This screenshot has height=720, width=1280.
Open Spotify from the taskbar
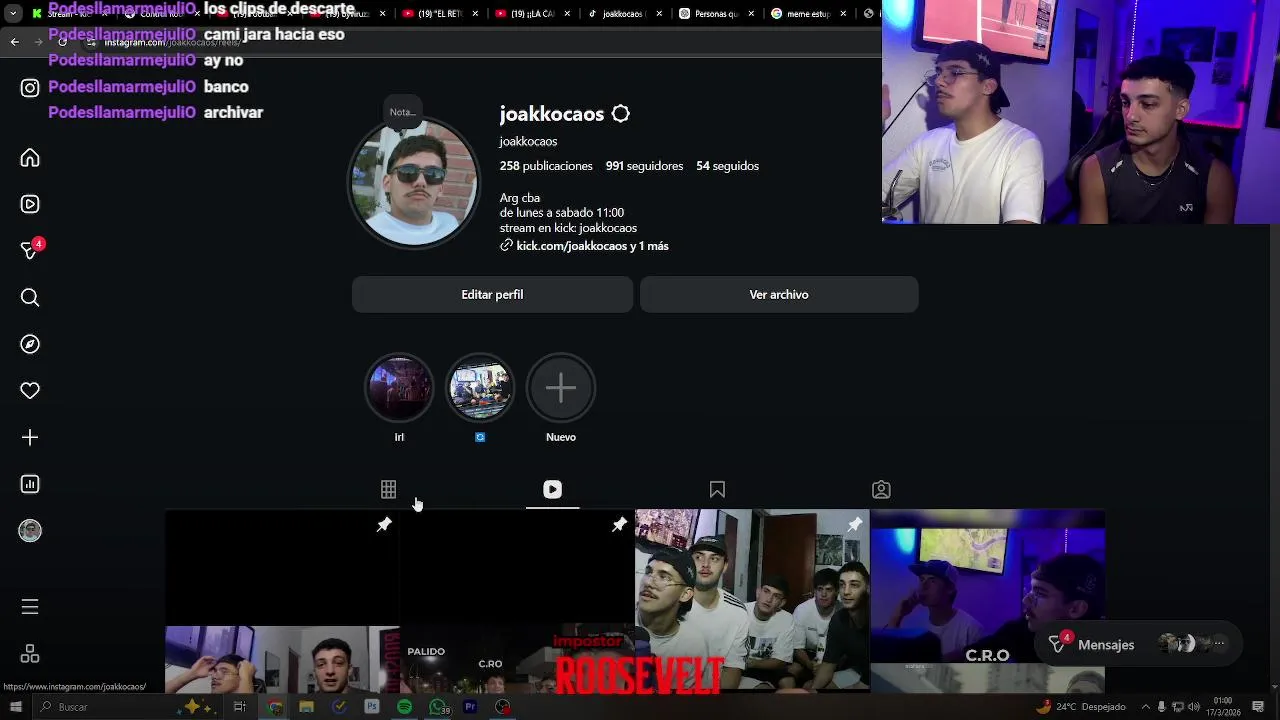coord(404,707)
